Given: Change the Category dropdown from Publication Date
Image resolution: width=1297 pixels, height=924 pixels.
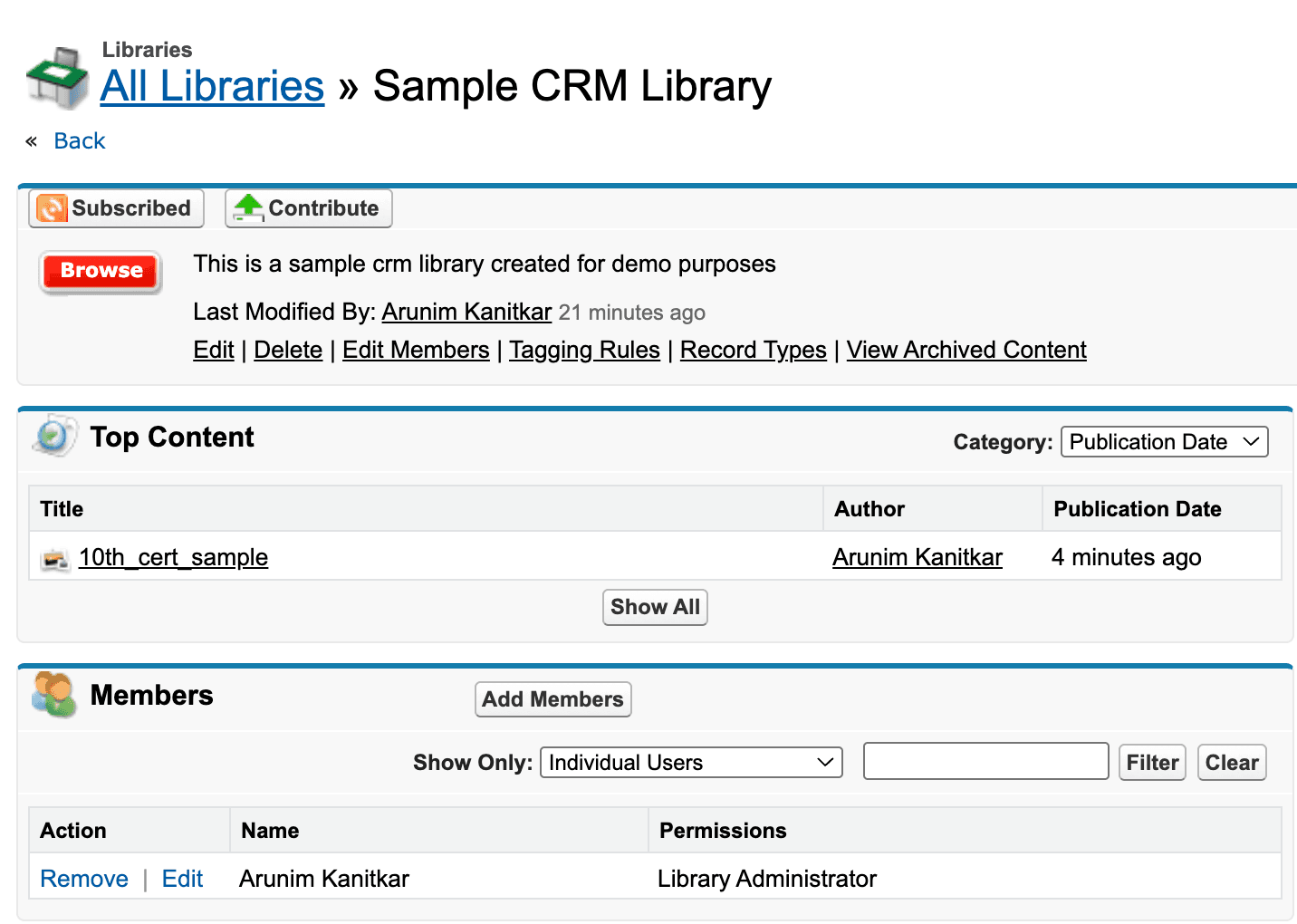Looking at the screenshot, I should 1164,442.
